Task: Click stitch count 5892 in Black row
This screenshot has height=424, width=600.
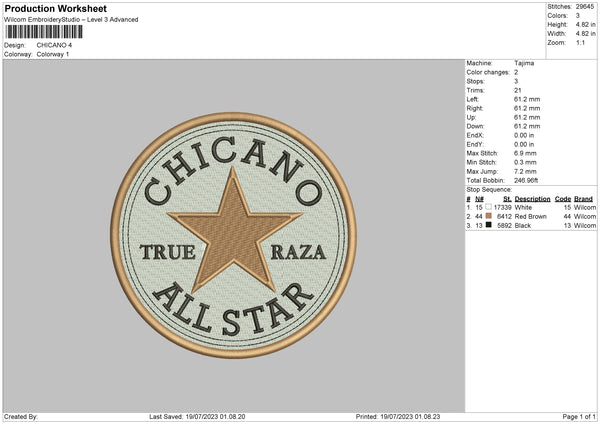Action: pos(504,225)
